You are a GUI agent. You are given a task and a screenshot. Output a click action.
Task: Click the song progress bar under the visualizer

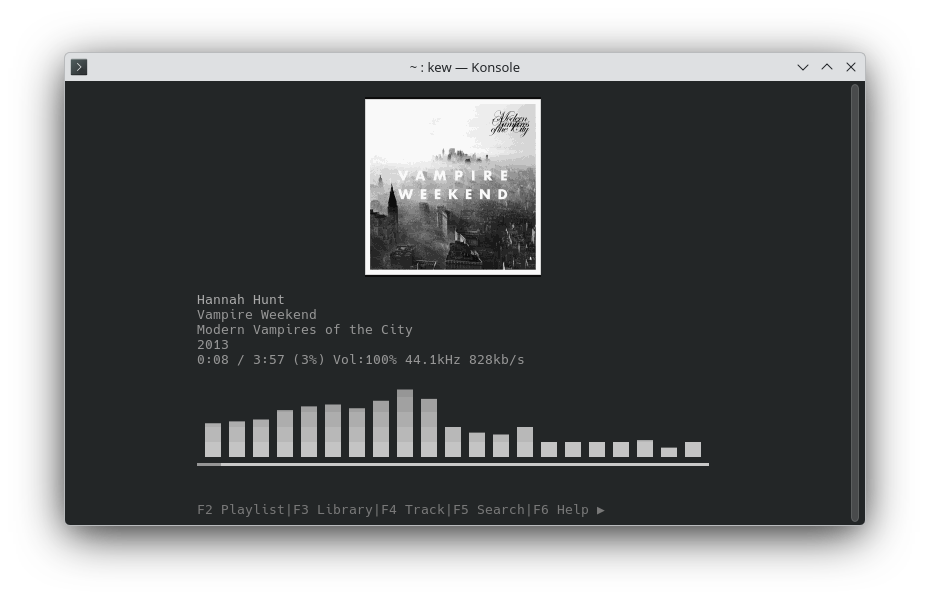453,464
